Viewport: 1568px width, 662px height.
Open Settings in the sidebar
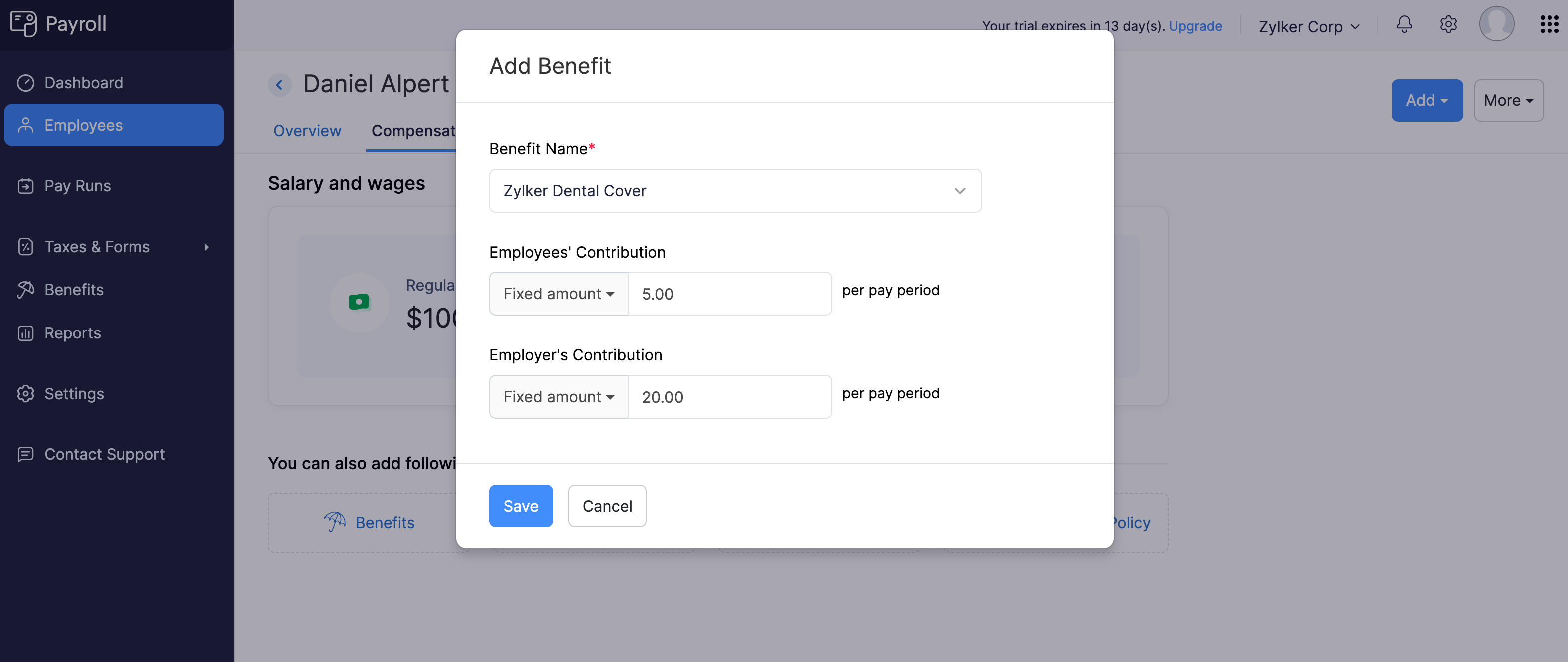74,392
